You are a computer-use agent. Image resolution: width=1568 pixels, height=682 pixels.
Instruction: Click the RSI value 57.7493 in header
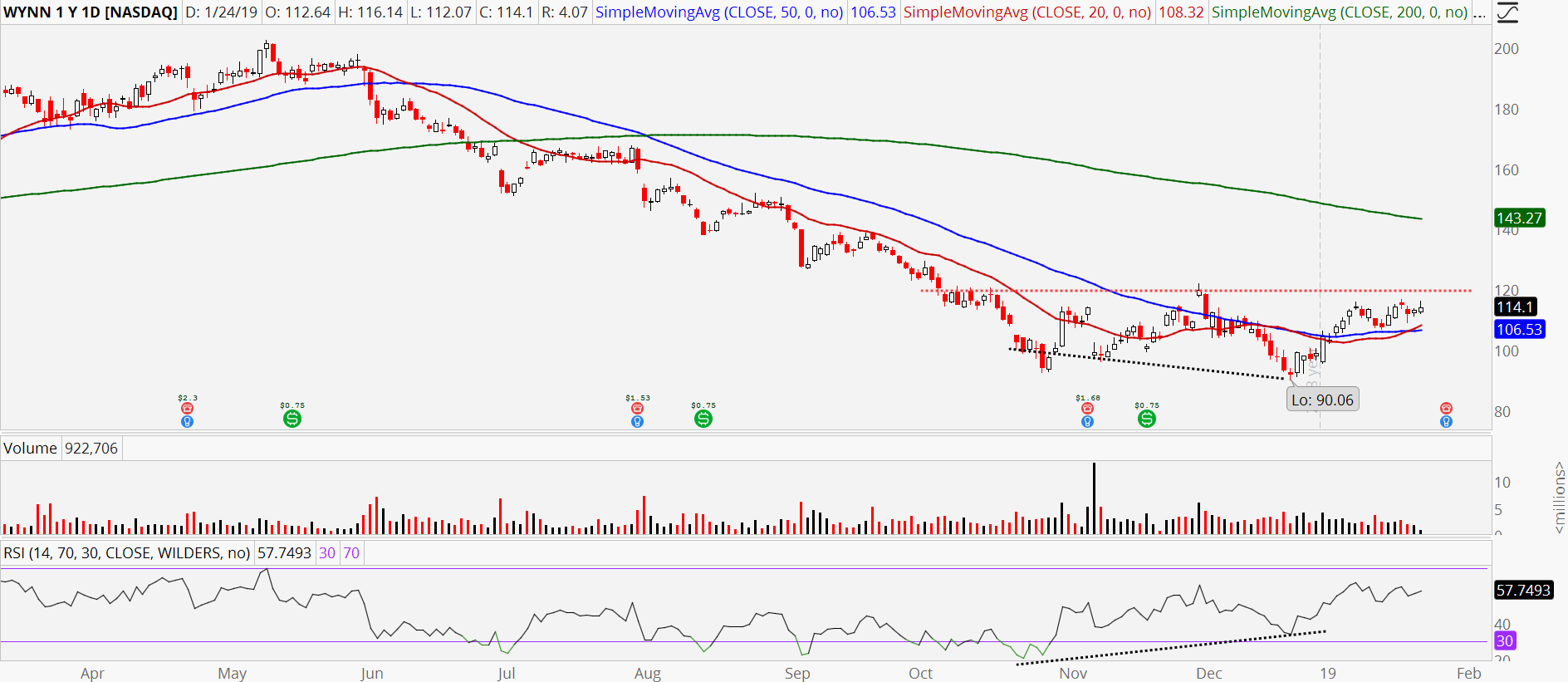(284, 553)
